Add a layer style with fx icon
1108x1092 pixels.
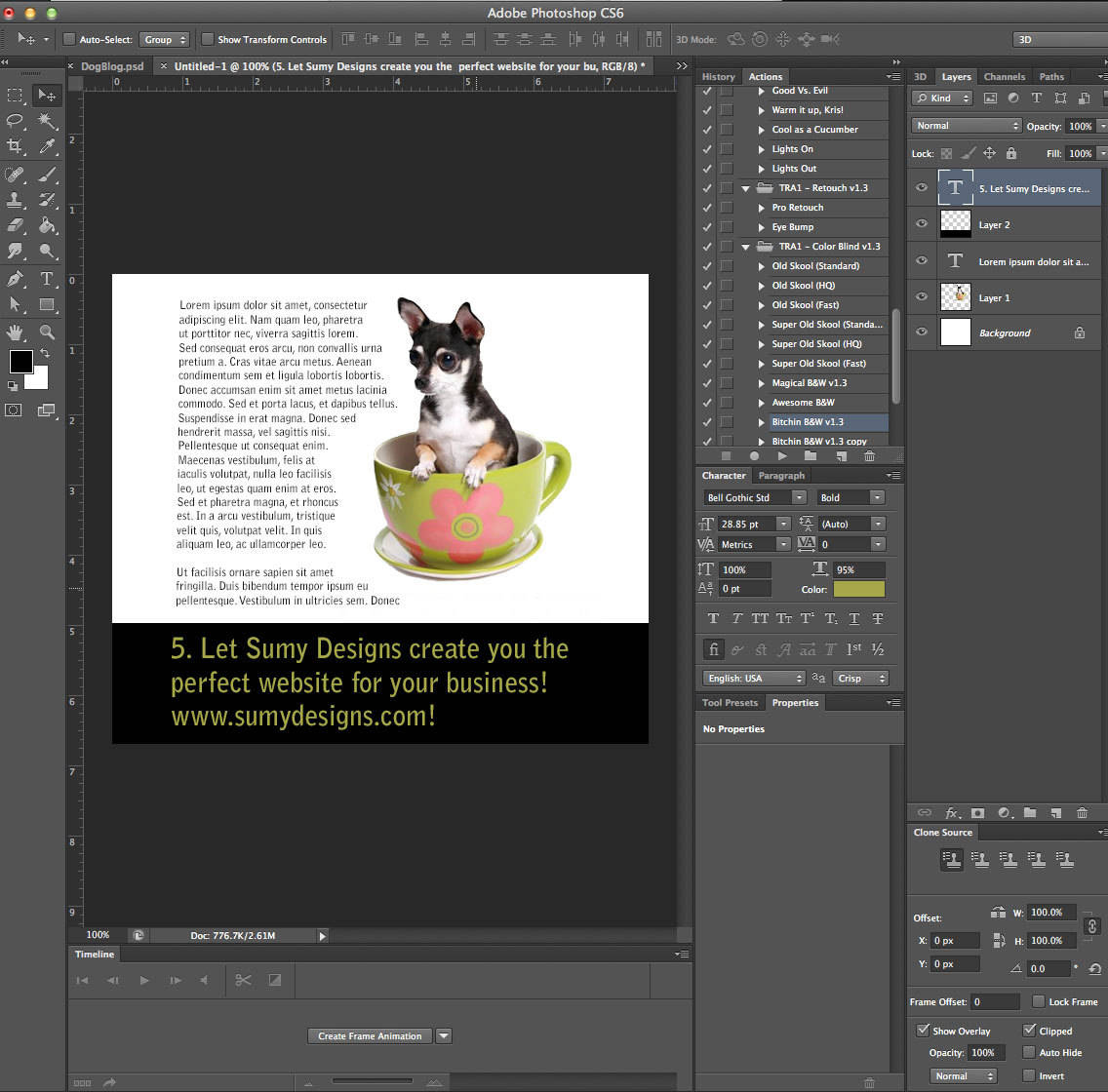tap(952, 813)
